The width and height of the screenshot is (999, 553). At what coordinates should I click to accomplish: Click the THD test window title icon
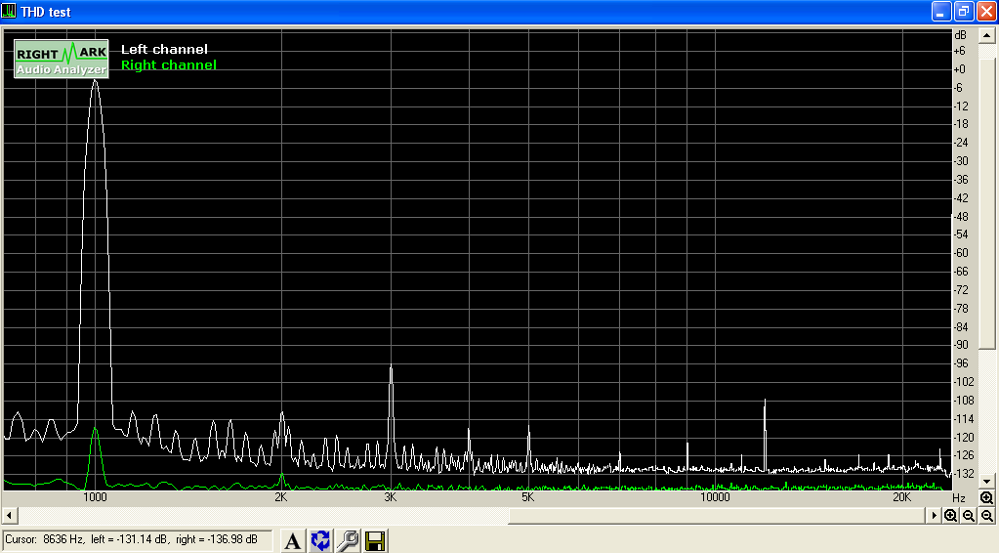coord(9,11)
